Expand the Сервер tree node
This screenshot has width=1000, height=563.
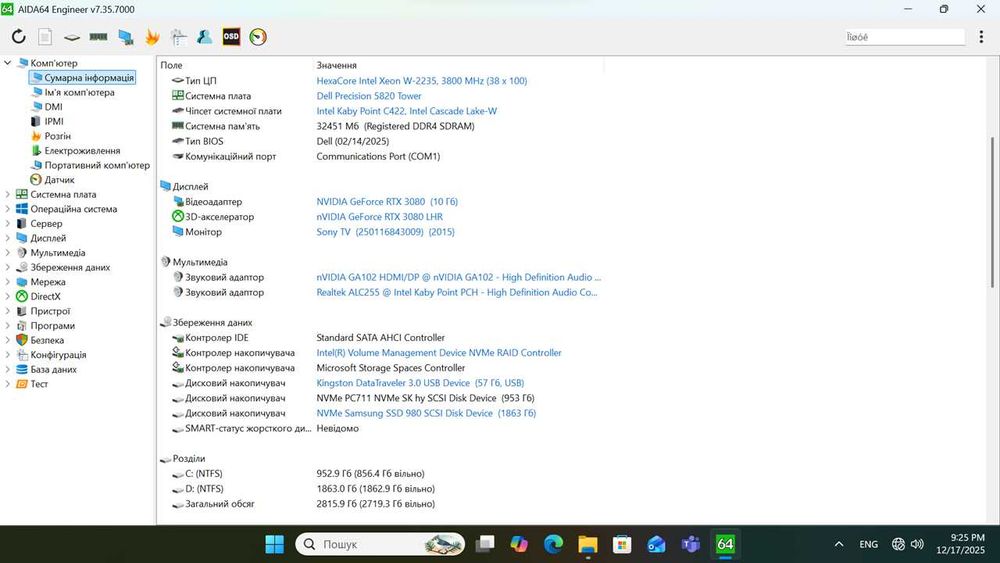8,224
